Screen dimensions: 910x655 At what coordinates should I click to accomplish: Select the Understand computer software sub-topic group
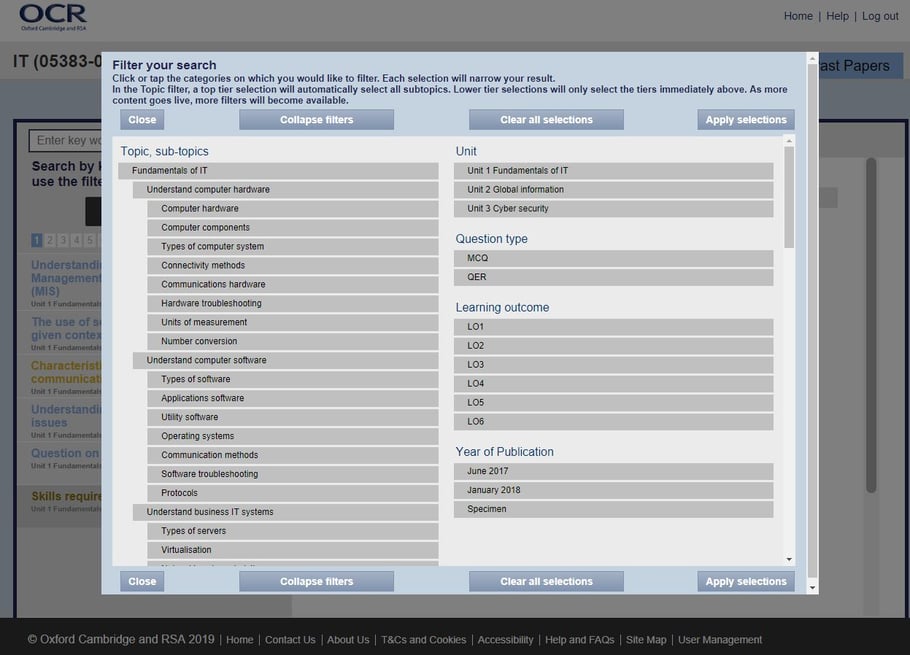[x=288, y=360]
